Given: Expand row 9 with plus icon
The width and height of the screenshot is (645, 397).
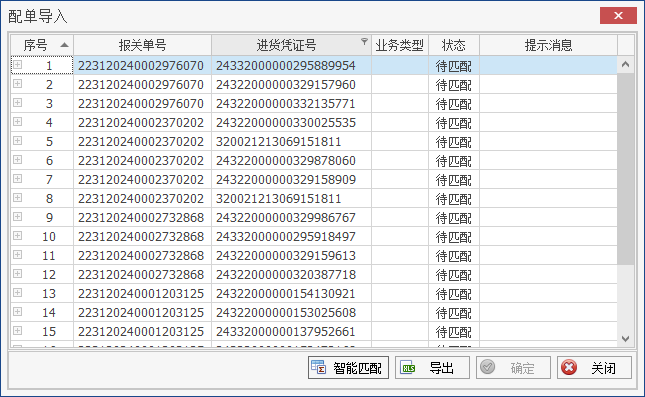Looking at the screenshot, I should (17, 216).
